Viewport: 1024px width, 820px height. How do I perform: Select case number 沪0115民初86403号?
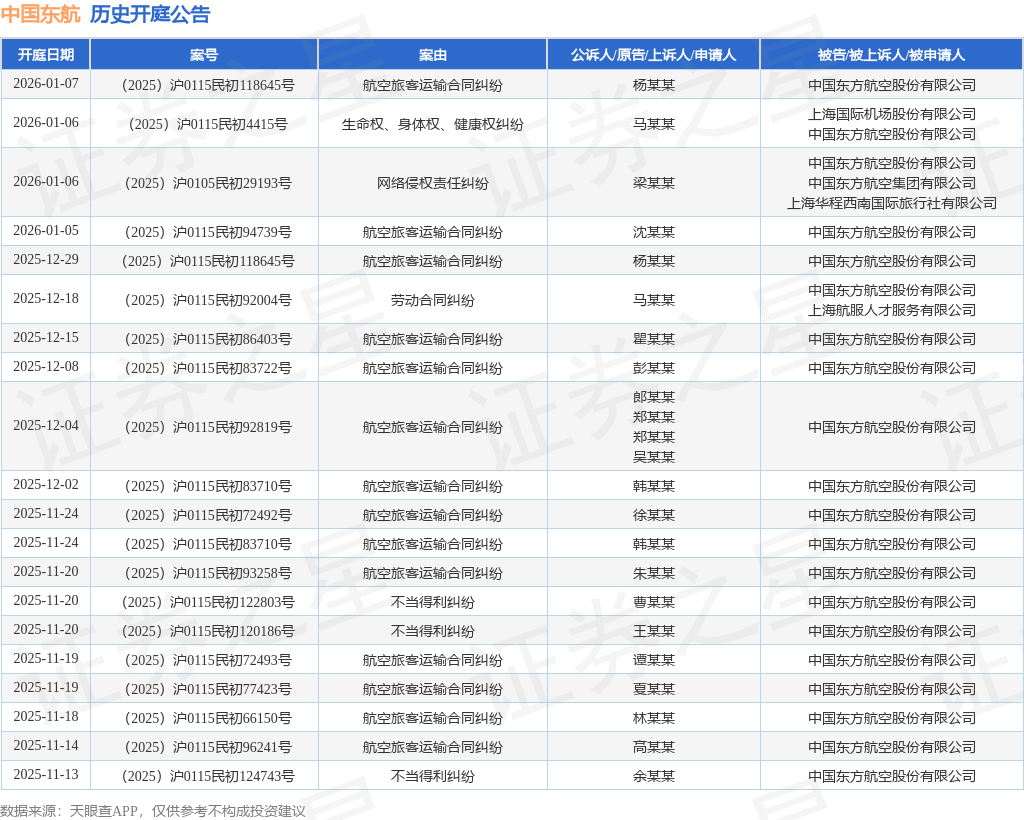208,339
